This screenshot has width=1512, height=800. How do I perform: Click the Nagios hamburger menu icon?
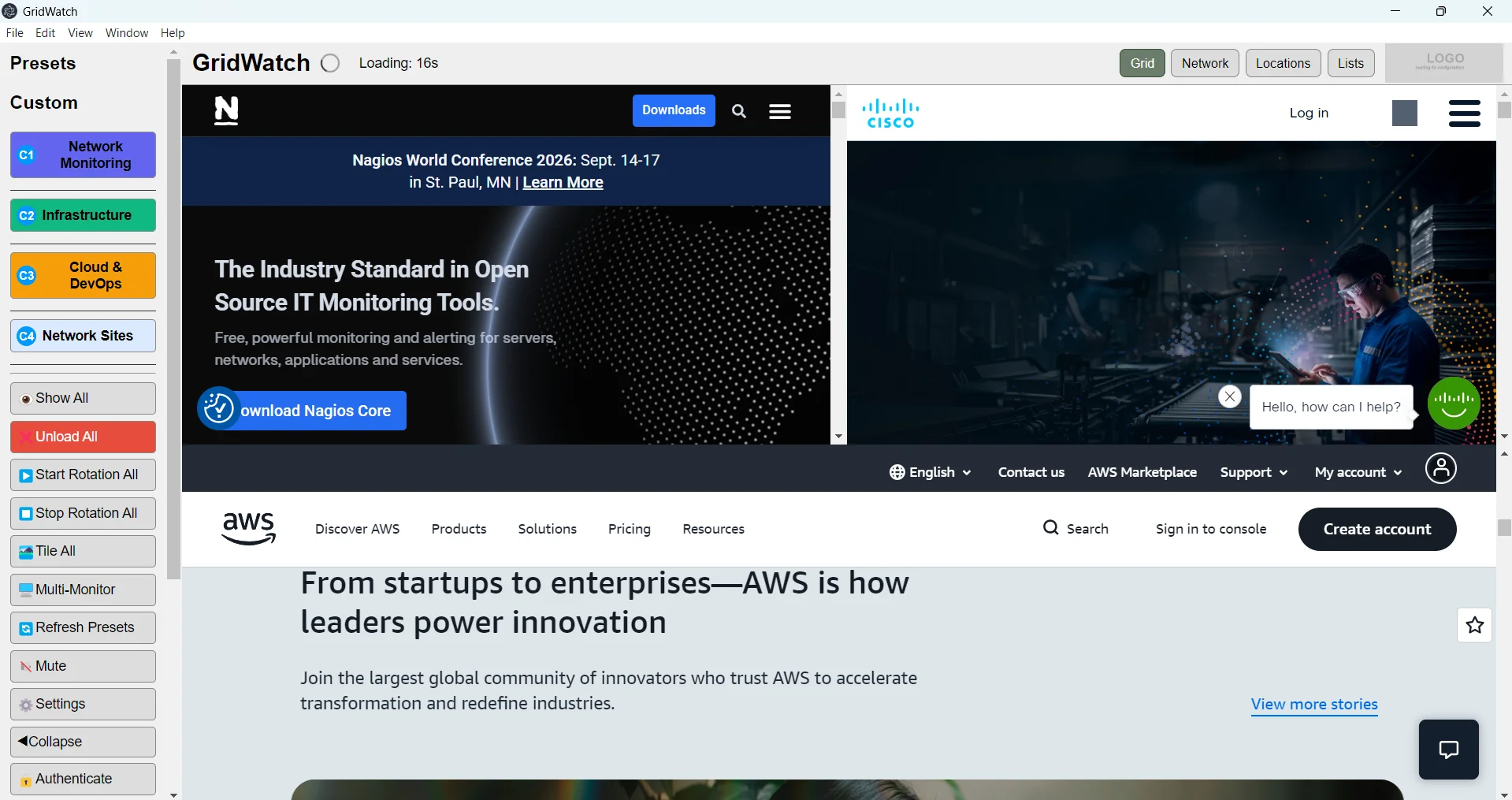coord(779,110)
